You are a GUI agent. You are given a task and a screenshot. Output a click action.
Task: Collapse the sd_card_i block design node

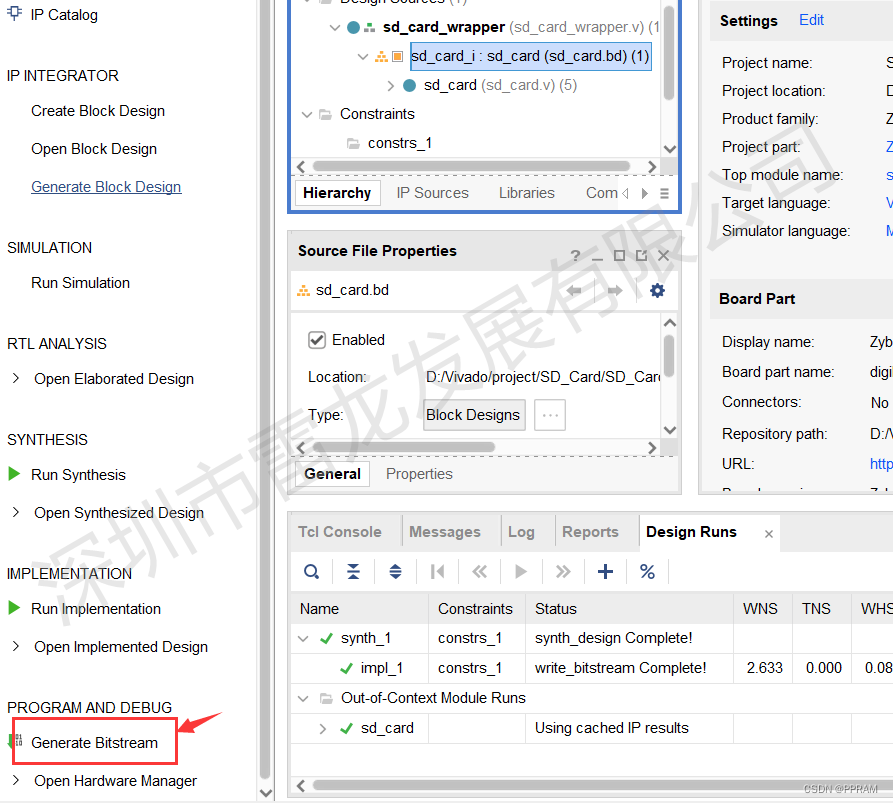[363, 56]
